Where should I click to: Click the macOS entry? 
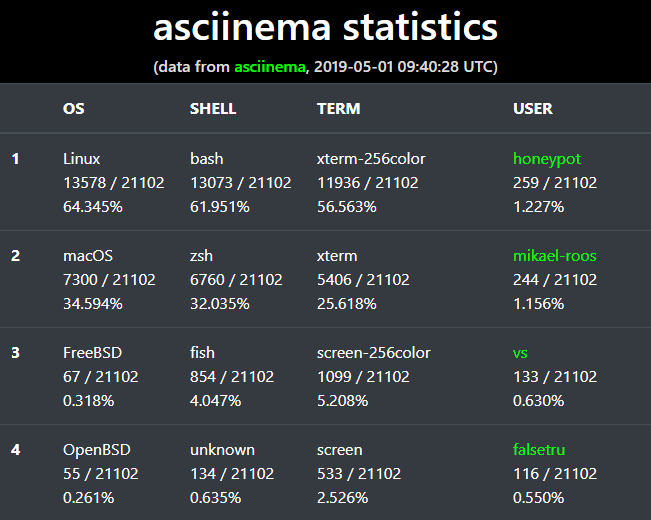tap(88, 256)
